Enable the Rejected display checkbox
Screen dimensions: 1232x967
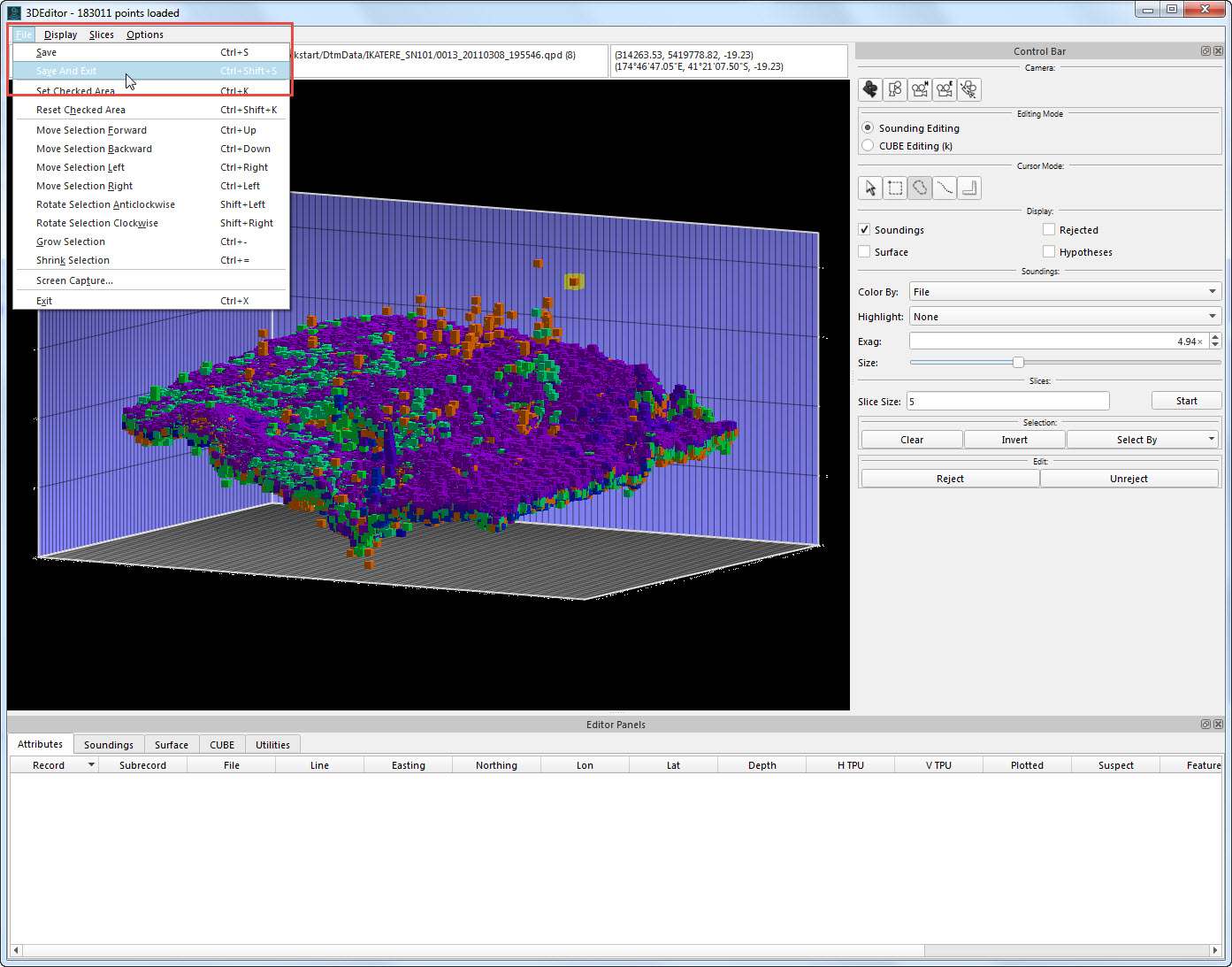[x=1049, y=230]
